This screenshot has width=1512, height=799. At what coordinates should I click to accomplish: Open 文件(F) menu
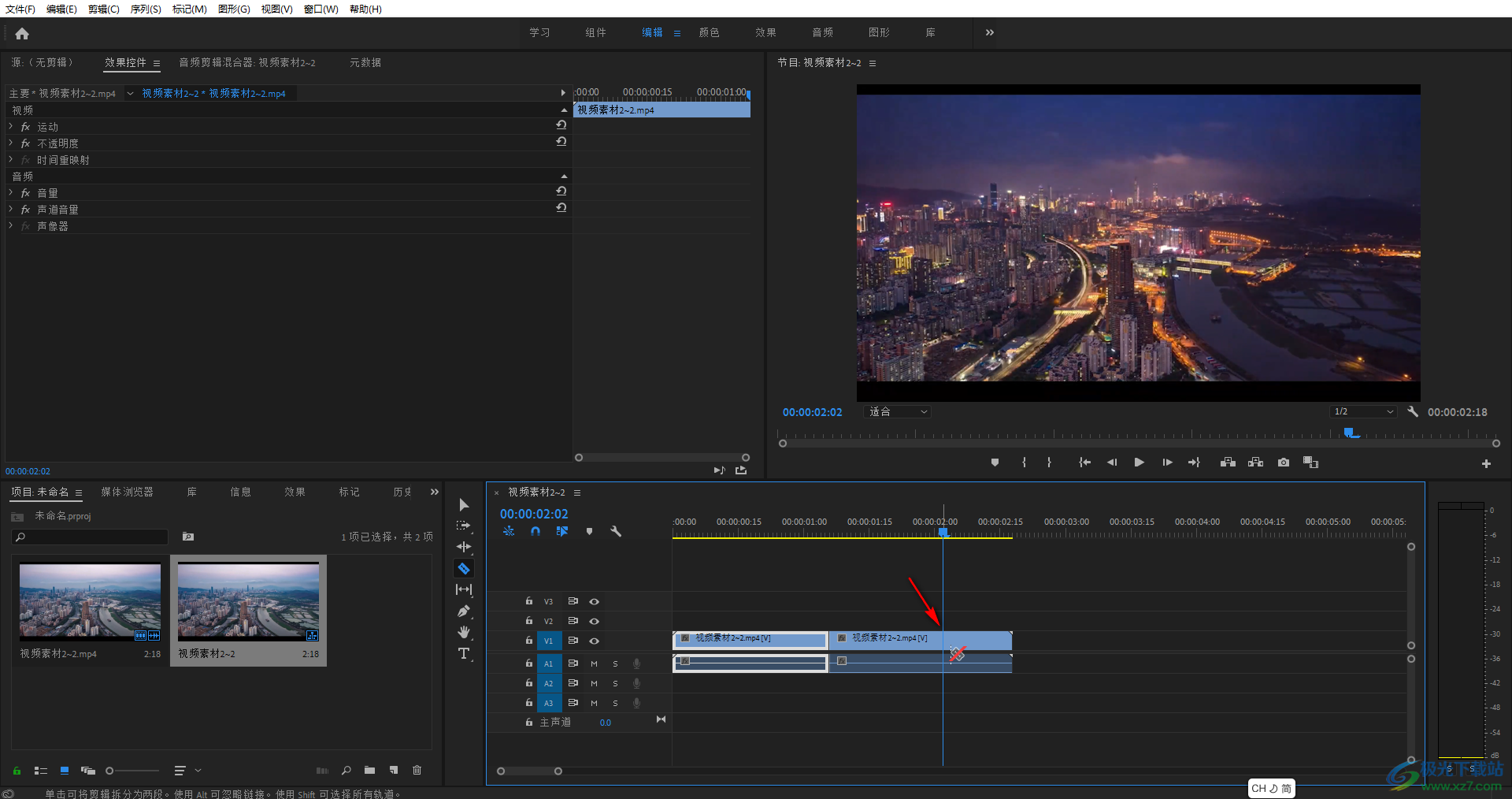20,9
